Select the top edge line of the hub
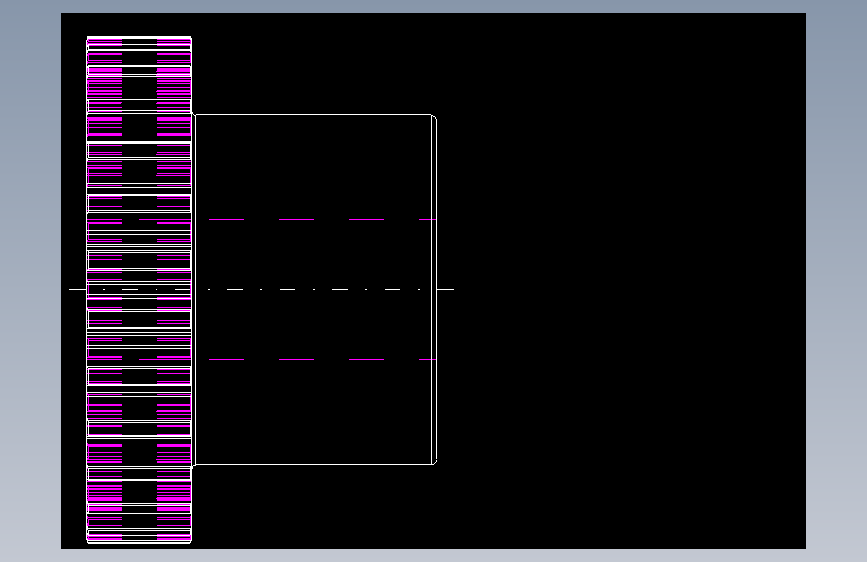The height and width of the screenshot is (562, 867). click(x=313, y=115)
